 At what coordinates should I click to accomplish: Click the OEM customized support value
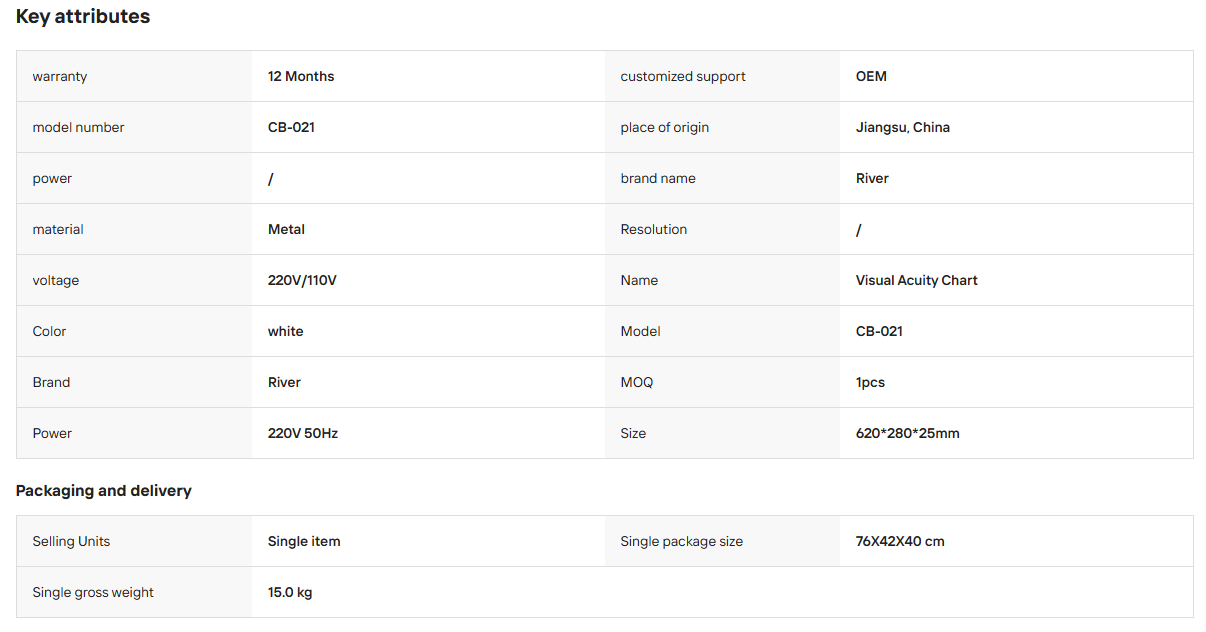871,77
